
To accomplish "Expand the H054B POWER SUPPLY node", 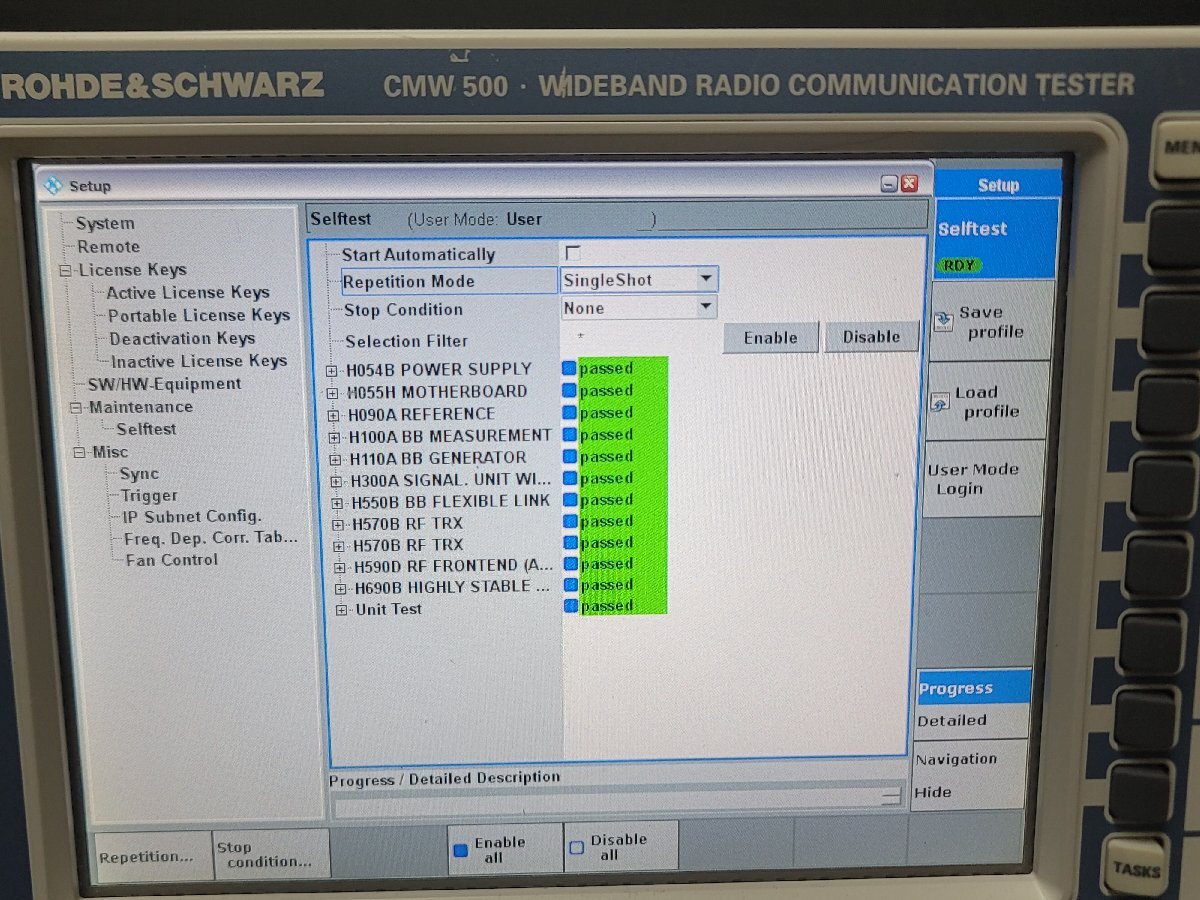I will point(332,371).
